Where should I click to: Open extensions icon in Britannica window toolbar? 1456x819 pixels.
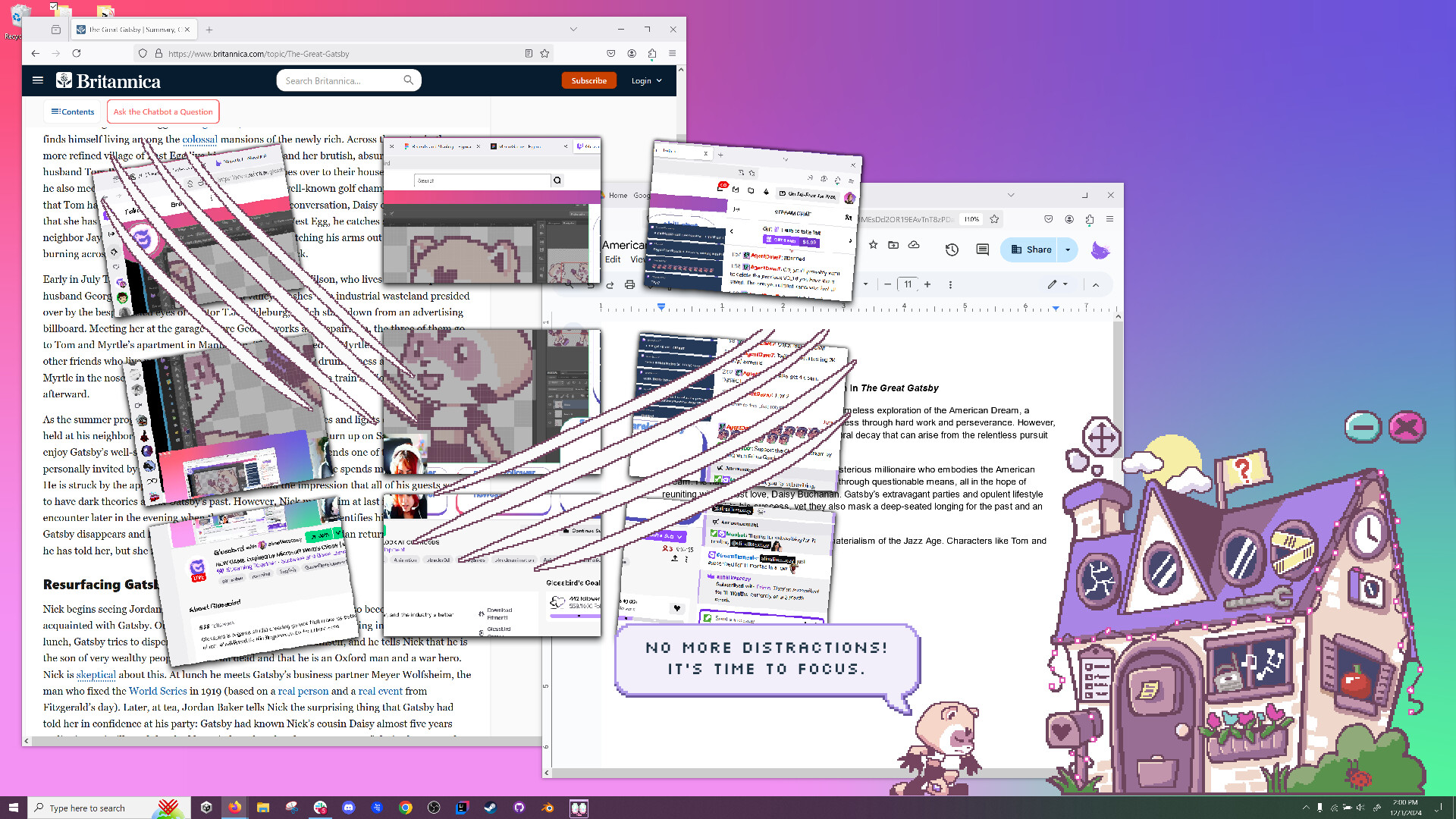pyautogui.click(x=652, y=53)
